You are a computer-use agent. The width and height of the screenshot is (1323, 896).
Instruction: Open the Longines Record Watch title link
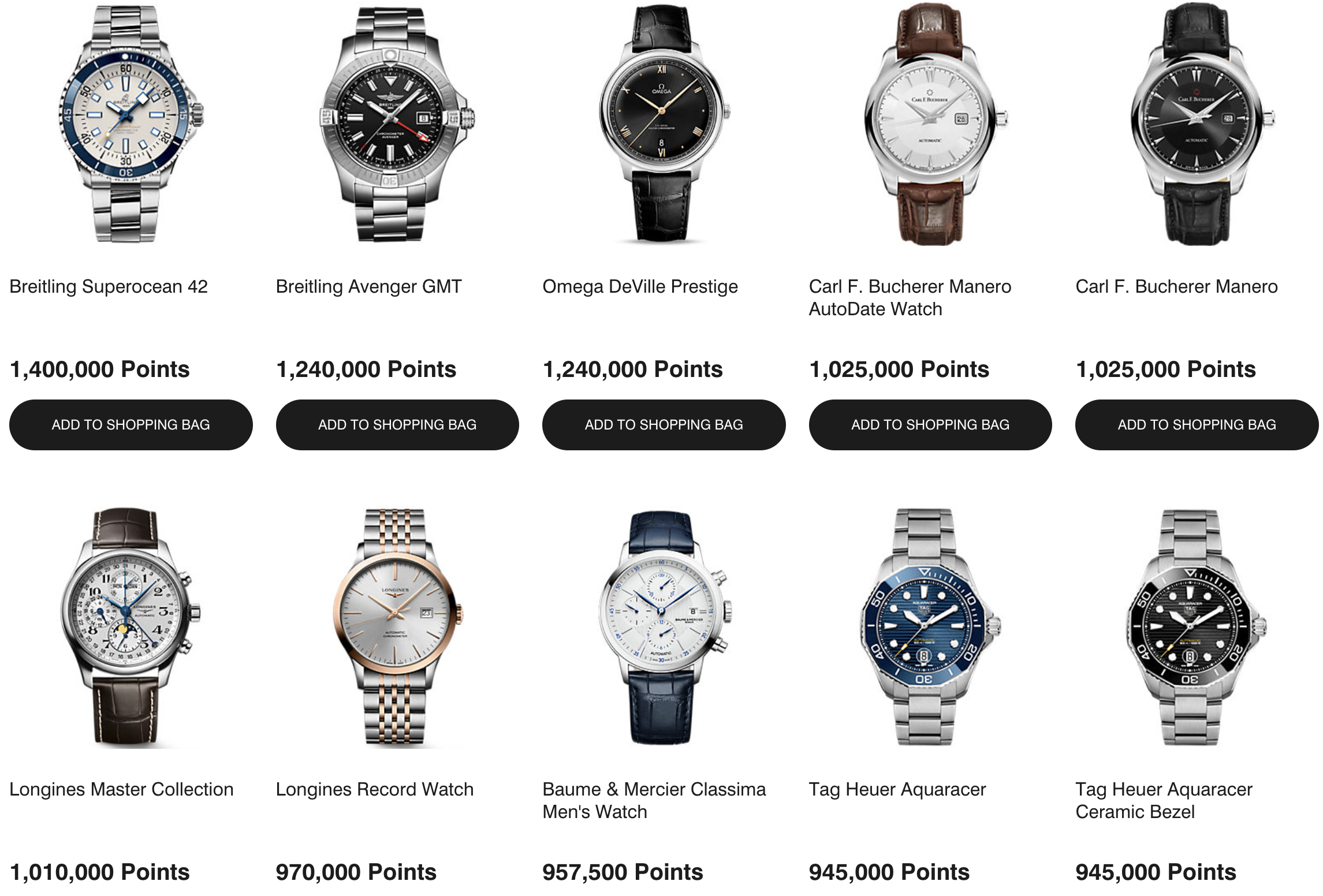tap(374, 789)
